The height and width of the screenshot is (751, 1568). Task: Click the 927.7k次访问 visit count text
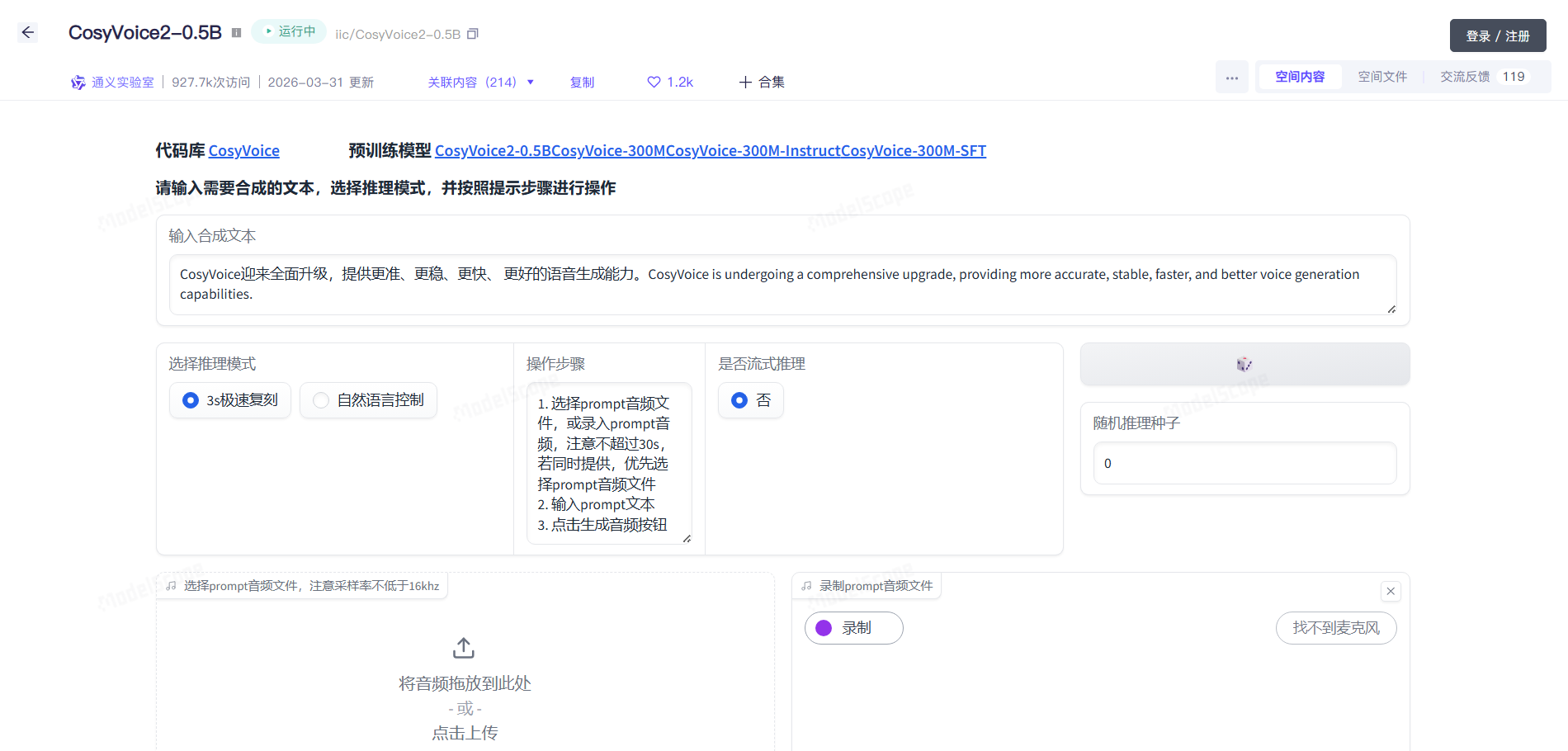[x=211, y=83]
